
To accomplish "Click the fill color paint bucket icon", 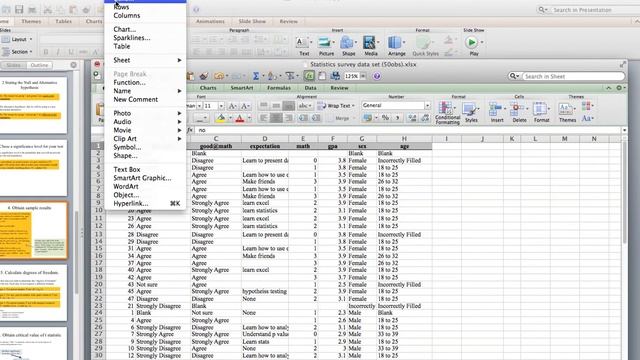I will (x=221, y=118).
